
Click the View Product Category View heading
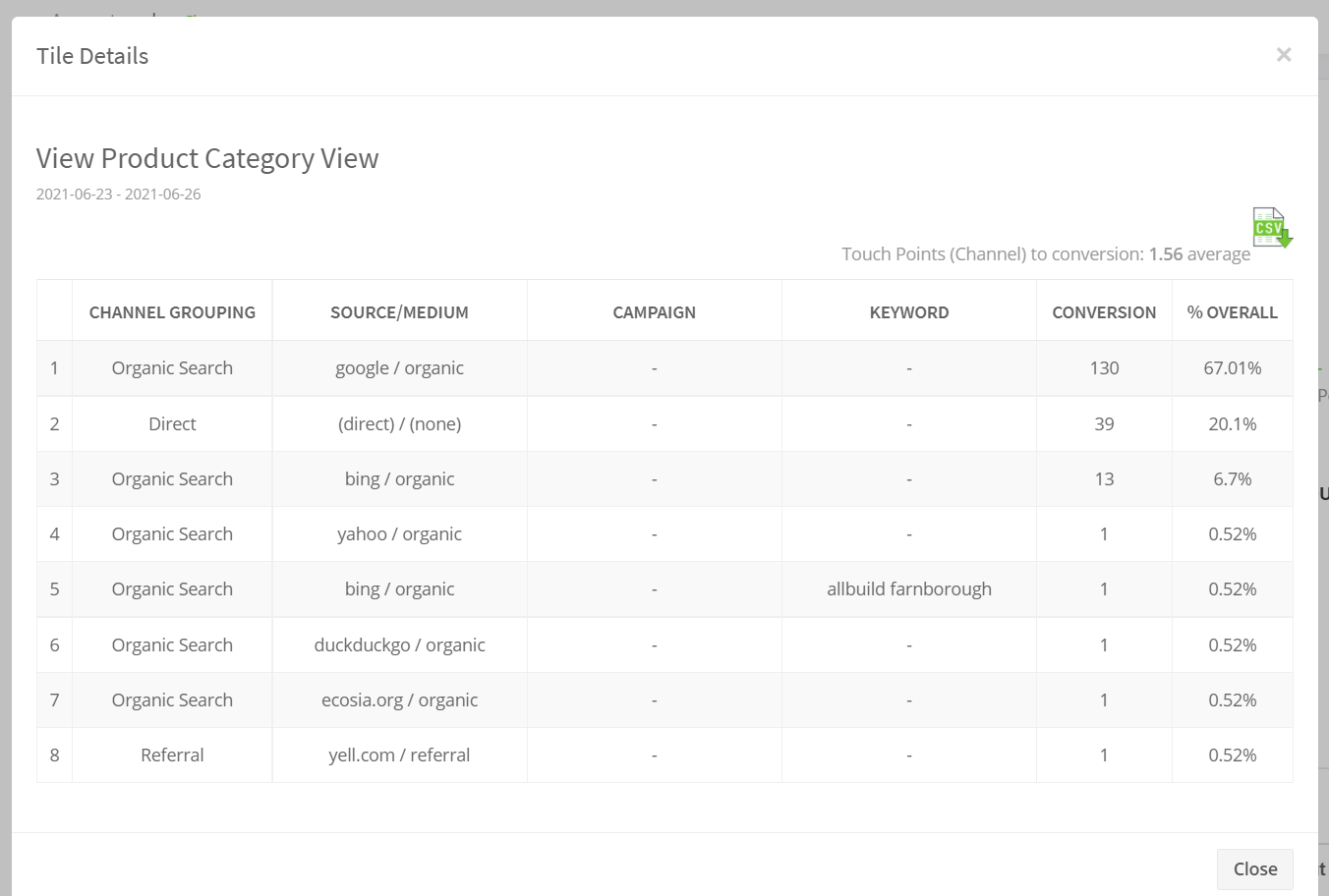tap(207, 158)
